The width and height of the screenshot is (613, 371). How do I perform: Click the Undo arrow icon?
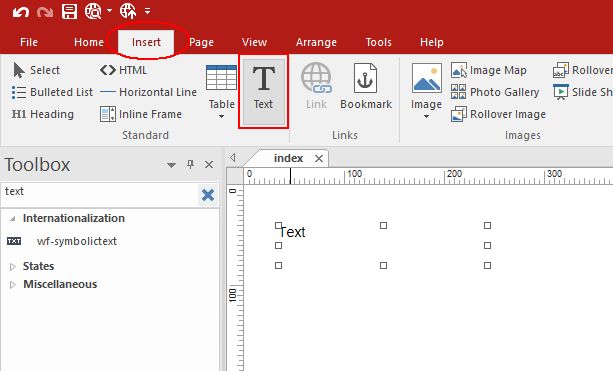pos(21,12)
